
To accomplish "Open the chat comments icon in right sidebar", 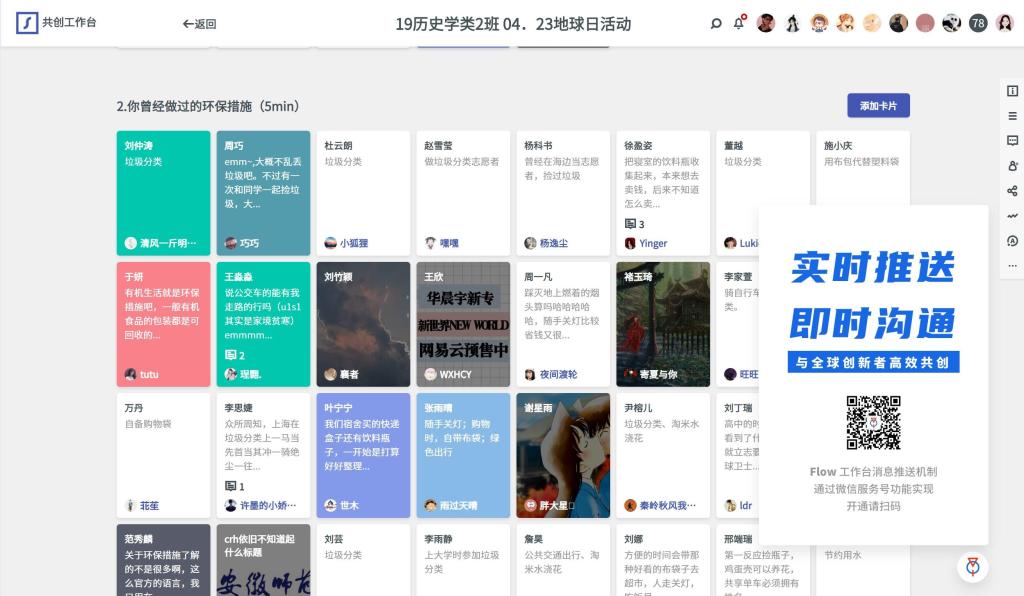I will point(1012,141).
